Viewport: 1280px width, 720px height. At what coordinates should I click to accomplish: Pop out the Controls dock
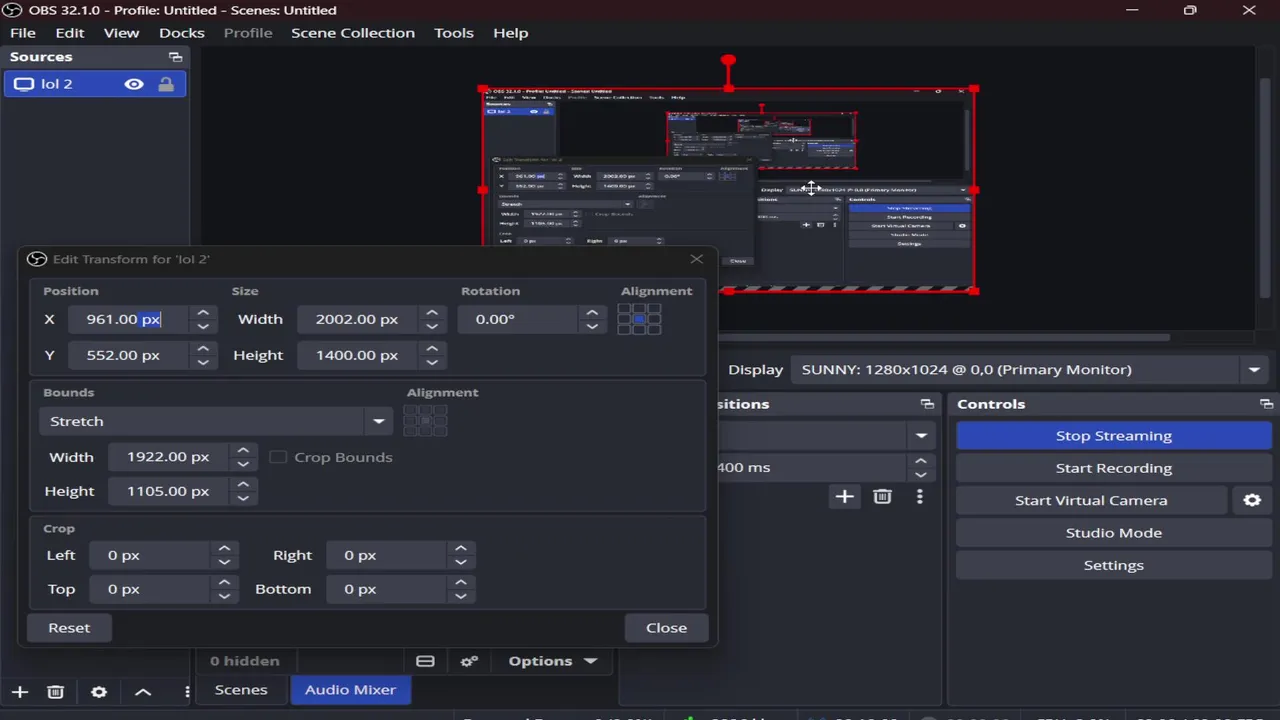coord(1266,404)
